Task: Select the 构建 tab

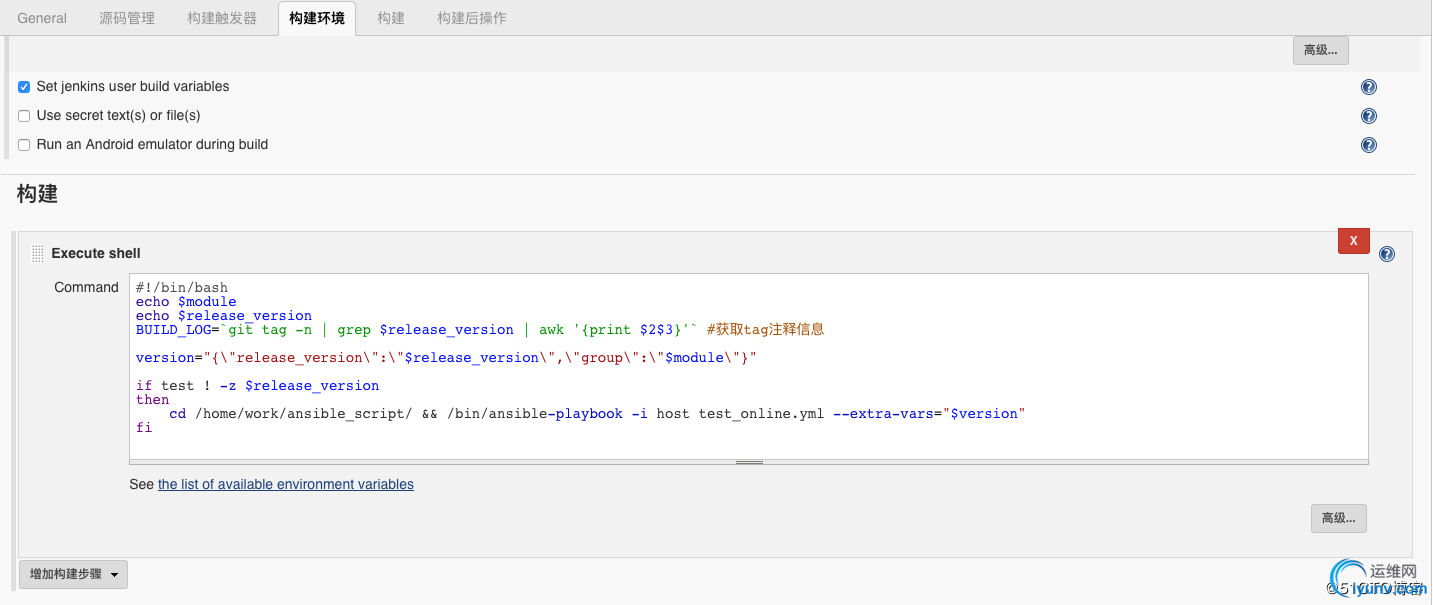Action: (391, 18)
